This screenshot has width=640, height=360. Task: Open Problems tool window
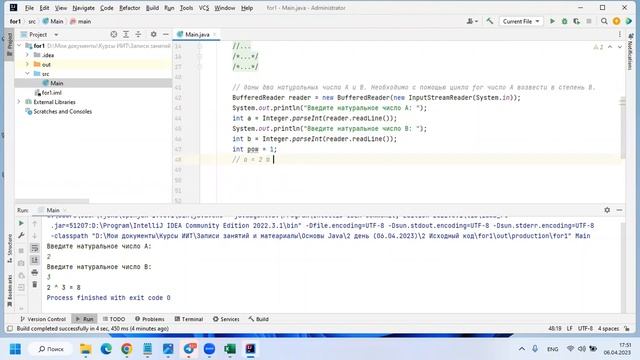pos(150,319)
